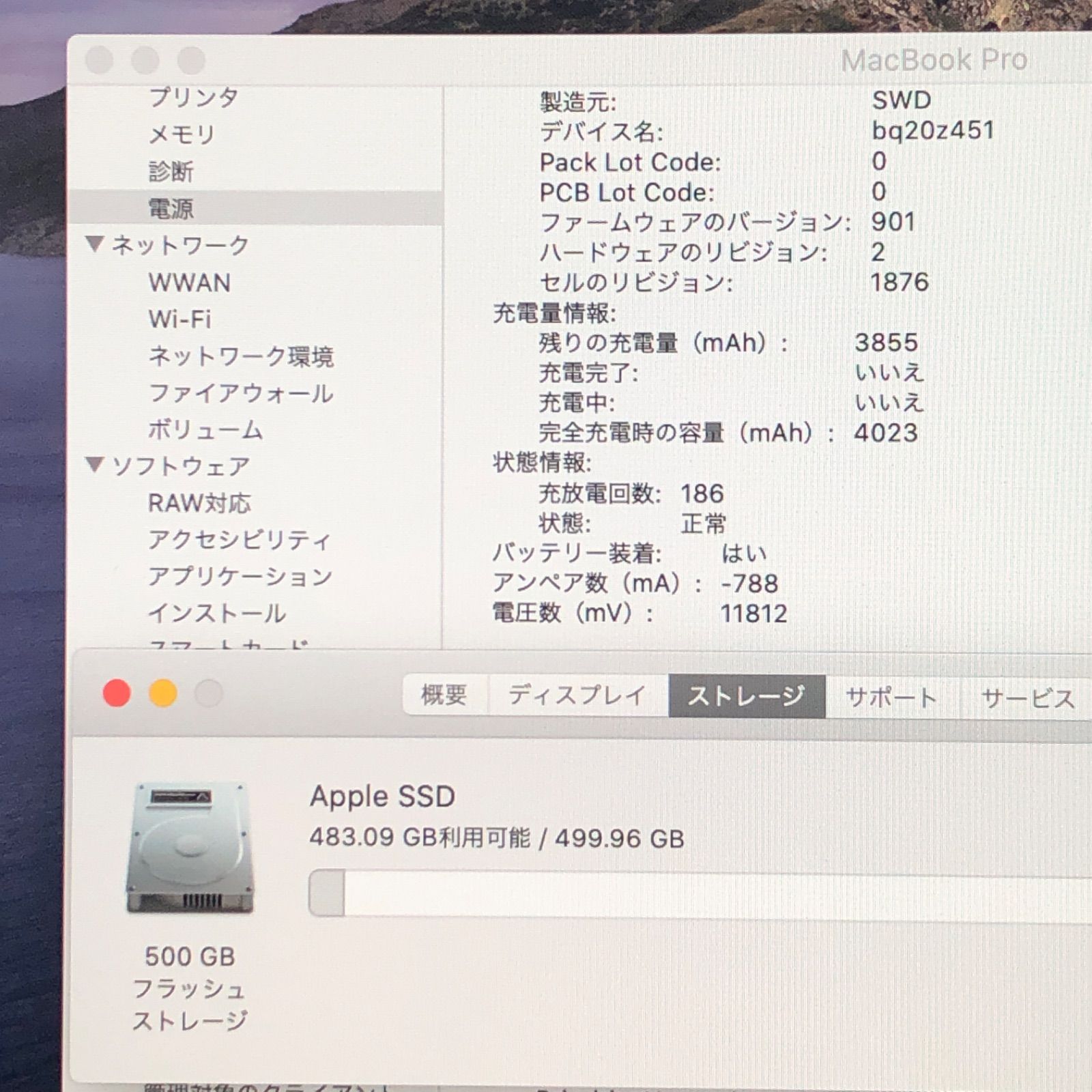The image size is (1092, 1092).
Task: Select RAW対応 under ソフトウェア
Action: [199, 504]
